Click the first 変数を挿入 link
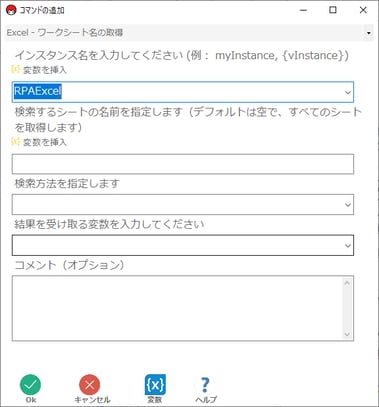 (45, 70)
